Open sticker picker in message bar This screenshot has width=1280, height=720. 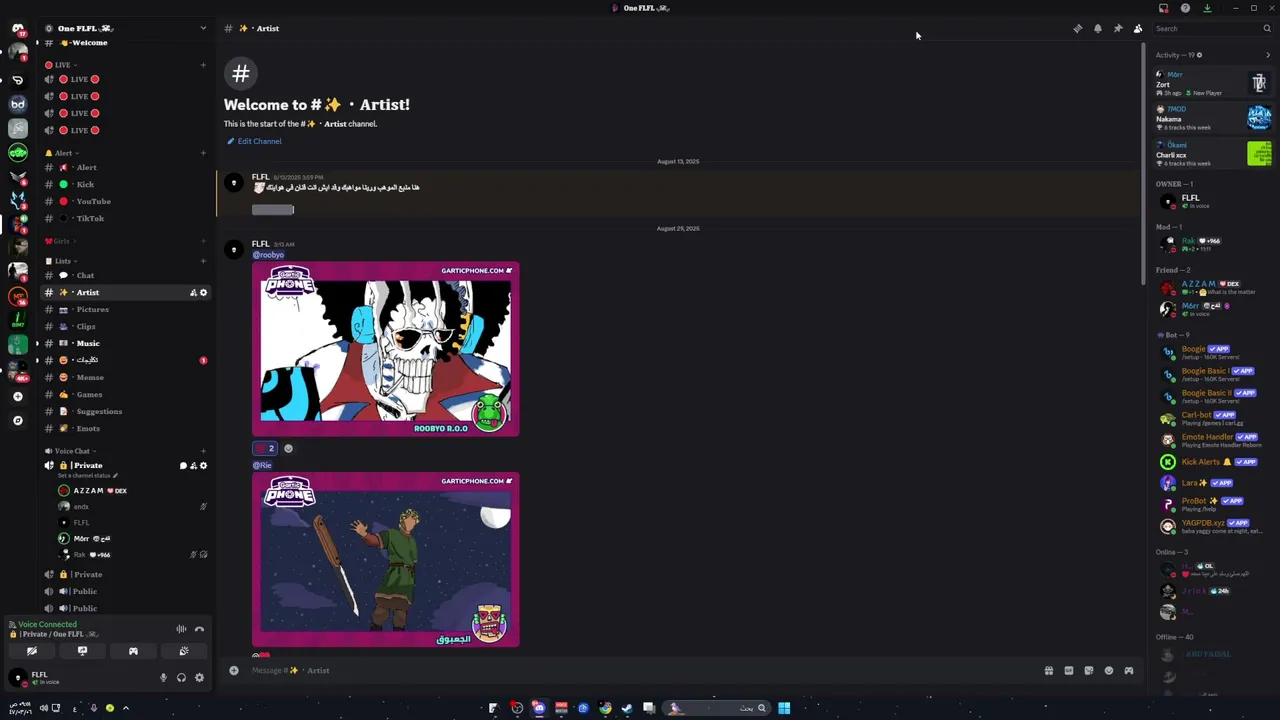(1089, 671)
